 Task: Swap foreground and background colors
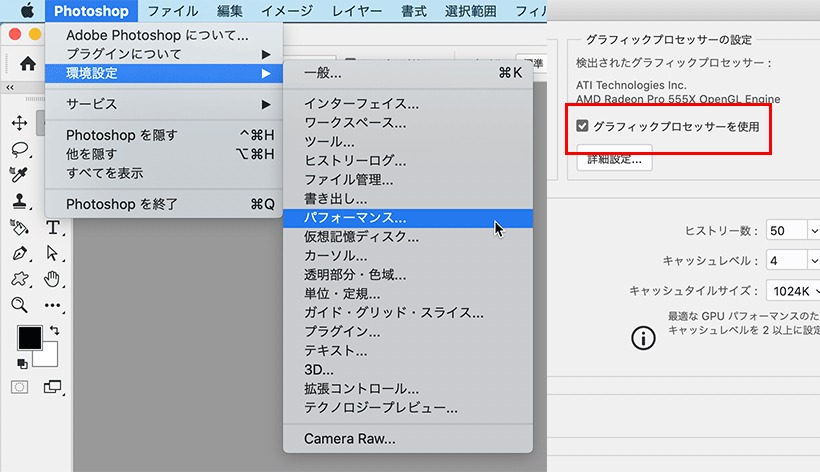pyautogui.click(x=54, y=330)
